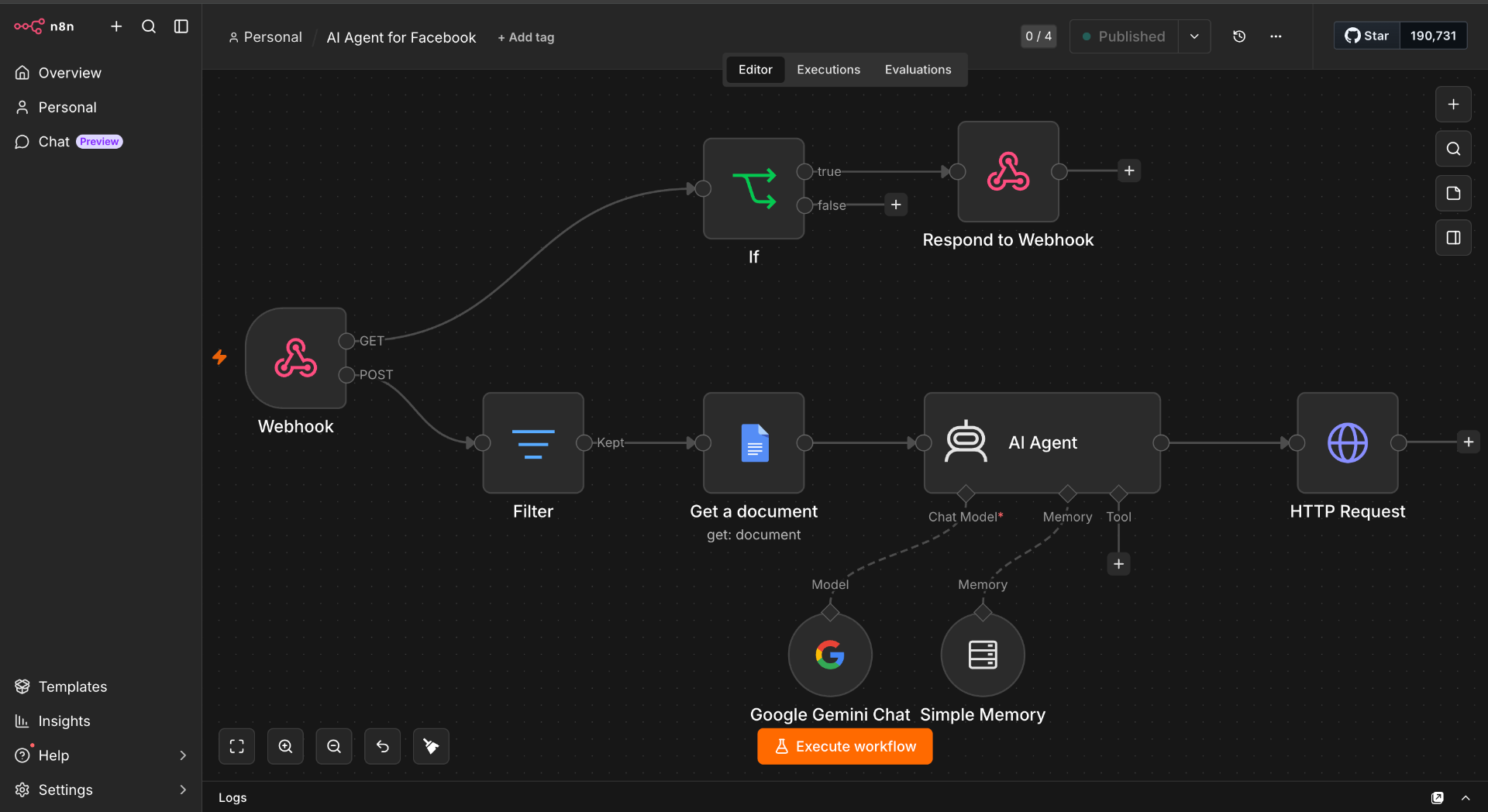Switch to the Evaluations tab
The height and width of the screenshot is (812, 1488).
point(918,70)
